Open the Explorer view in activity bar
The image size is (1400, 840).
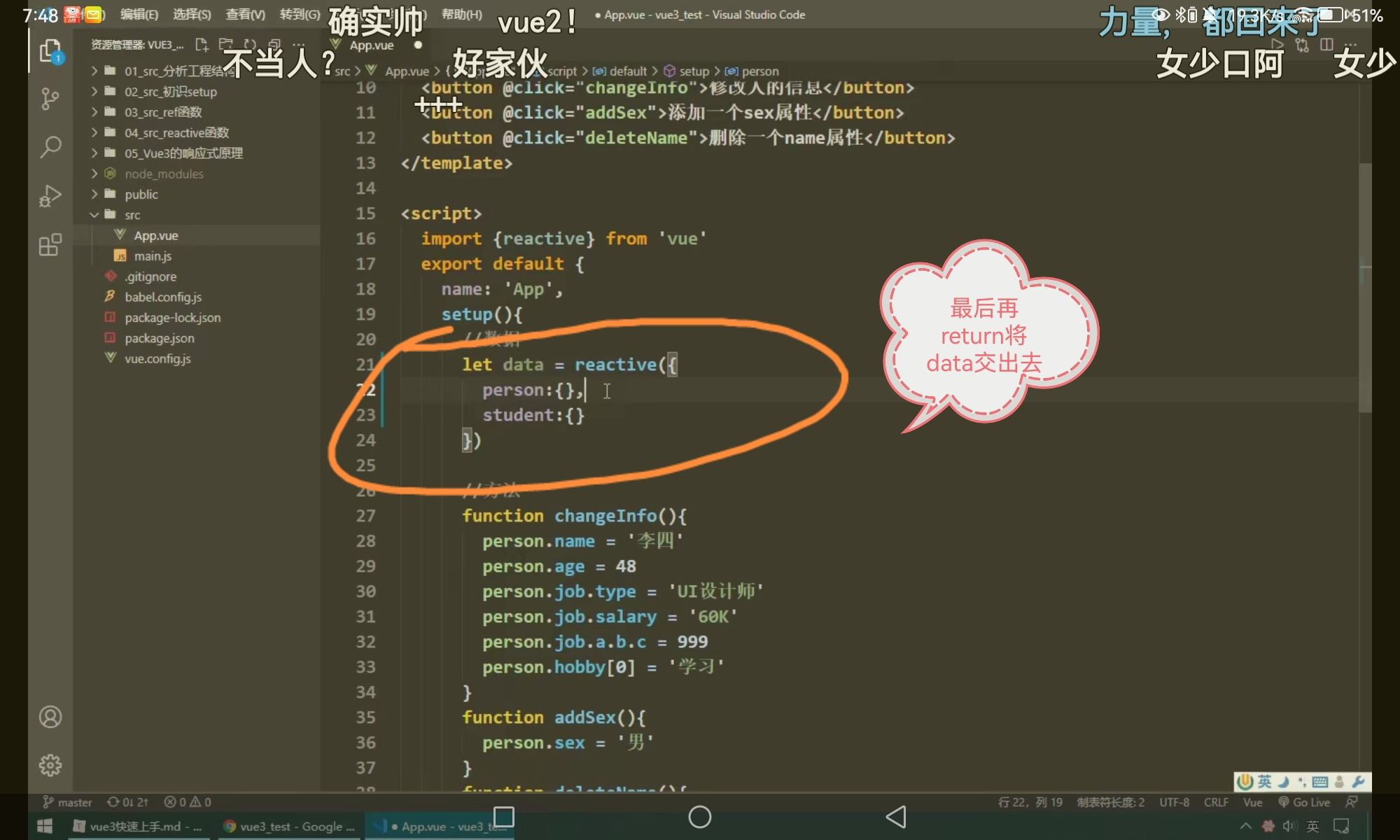click(x=50, y=51)
